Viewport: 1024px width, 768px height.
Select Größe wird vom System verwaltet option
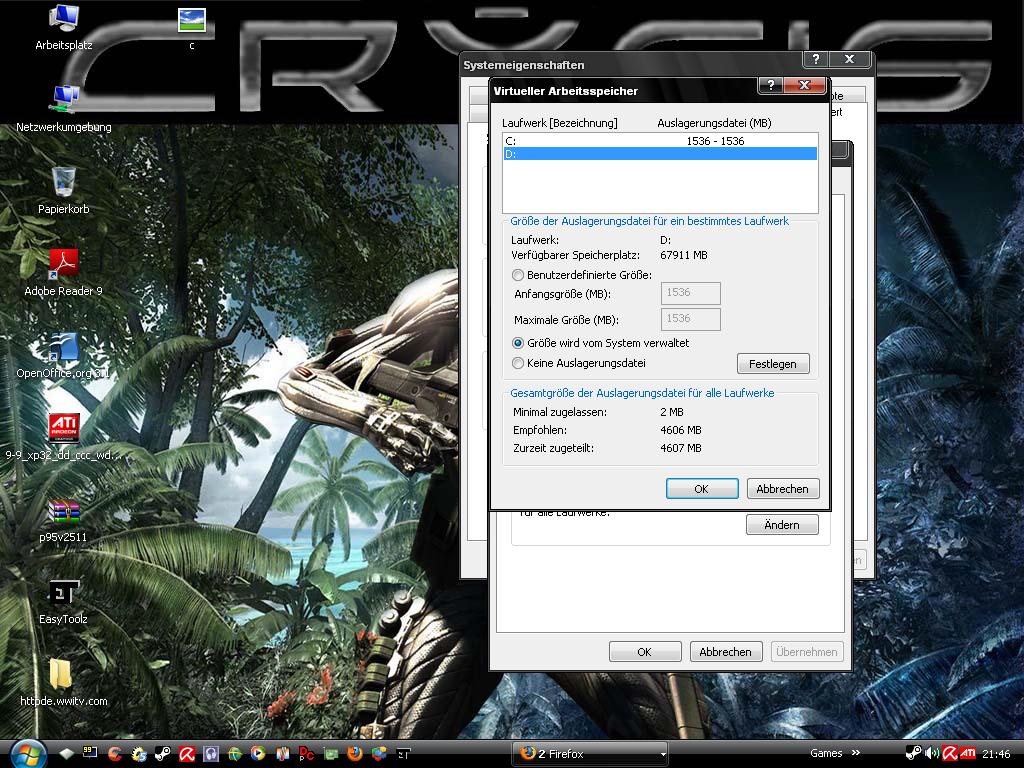pos(601,343)
